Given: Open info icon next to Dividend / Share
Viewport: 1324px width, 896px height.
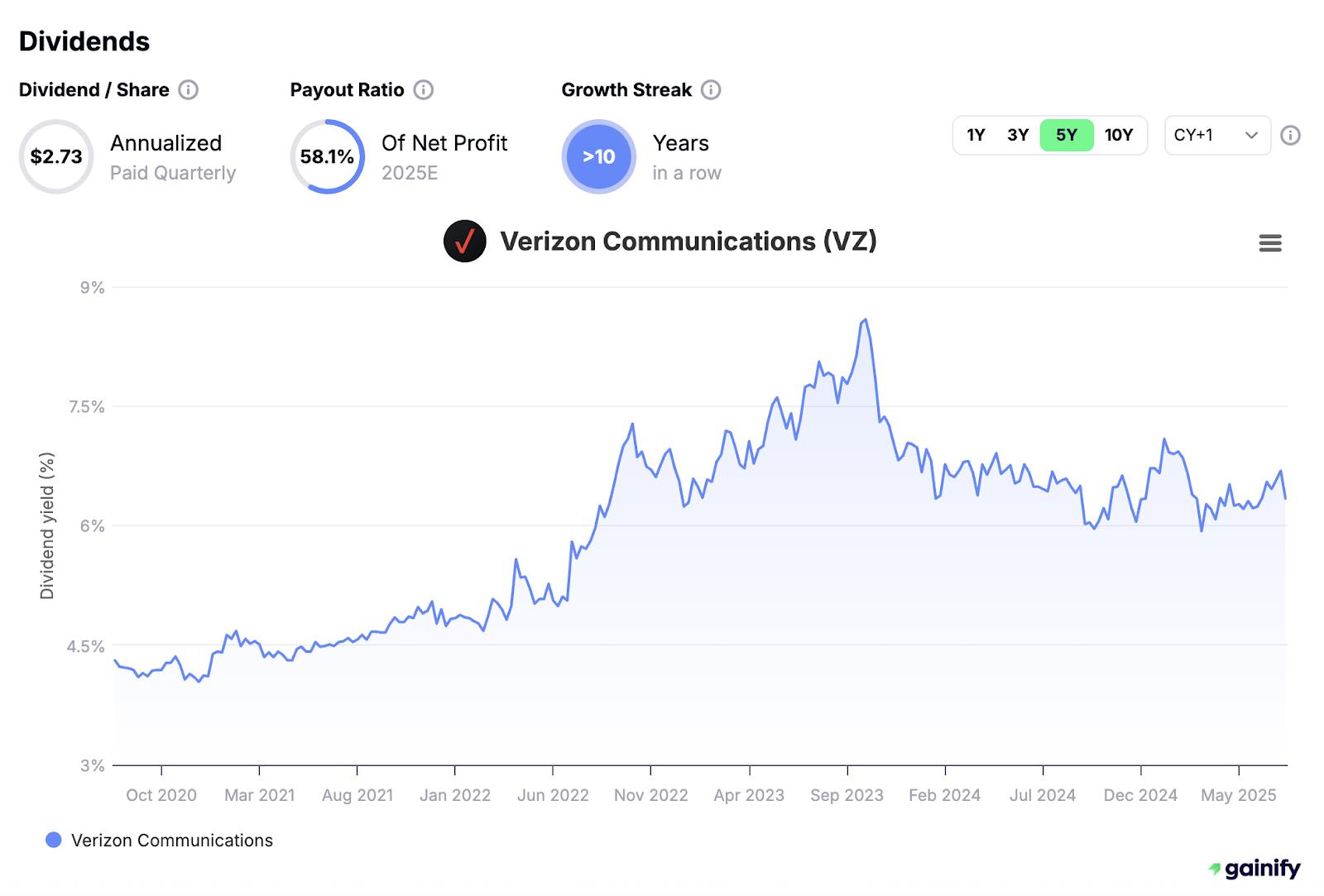Looking at the screenshot, I should coord(189,89).
